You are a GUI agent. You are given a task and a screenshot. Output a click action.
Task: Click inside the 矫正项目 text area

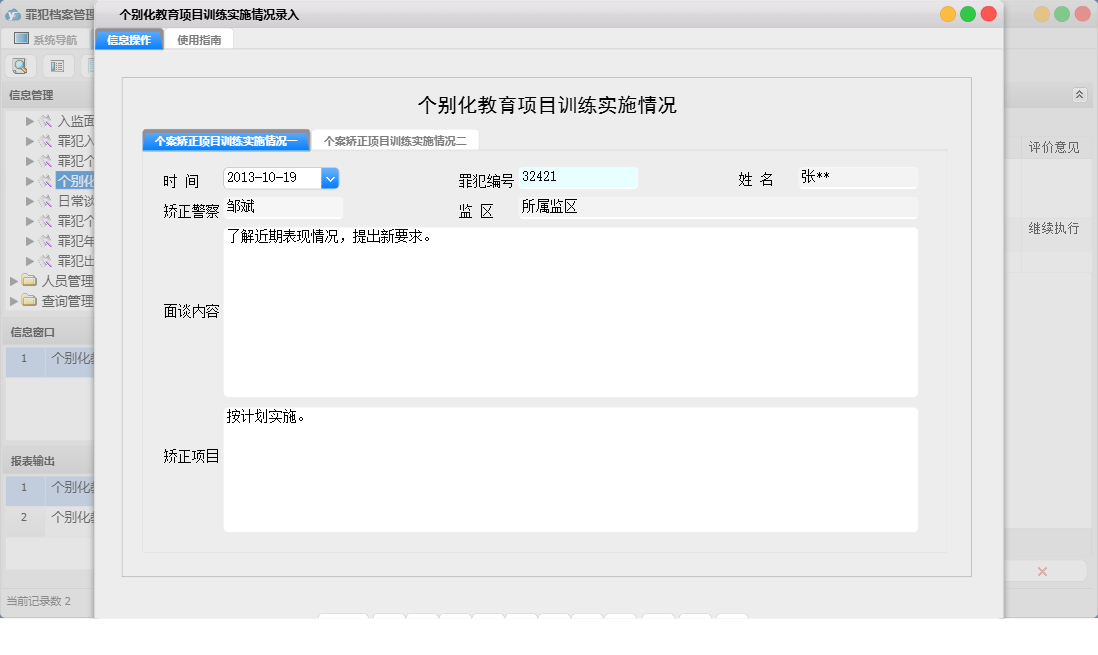coord(571,469)
